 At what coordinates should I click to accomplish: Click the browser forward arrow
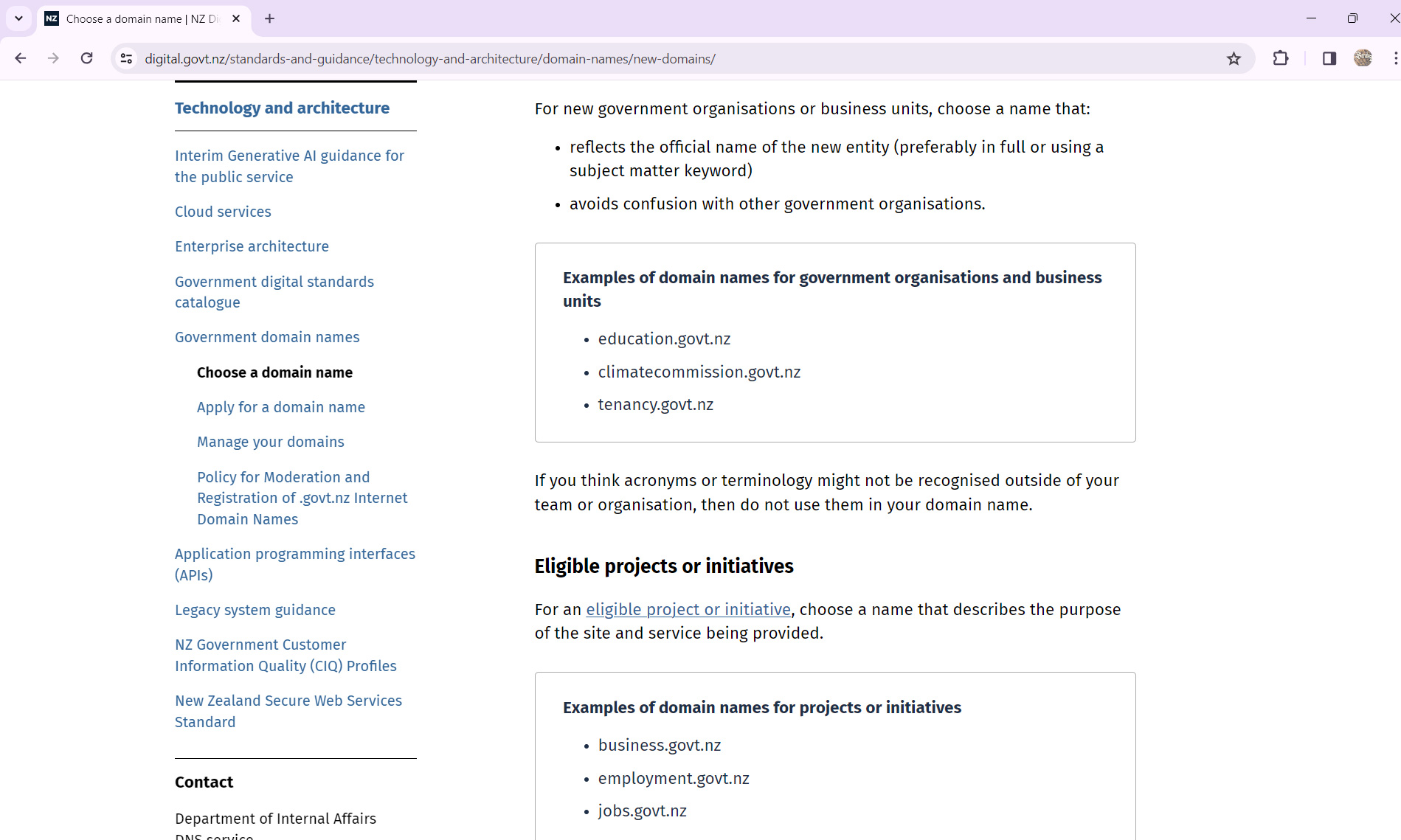pyautogui.click(x=53, y=58)
